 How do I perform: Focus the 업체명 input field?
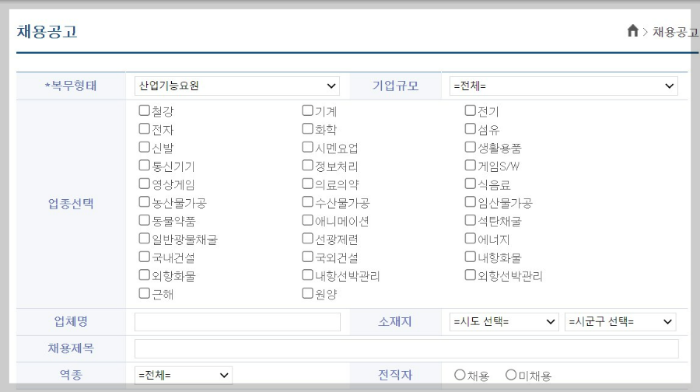click(x=238, y=322)
